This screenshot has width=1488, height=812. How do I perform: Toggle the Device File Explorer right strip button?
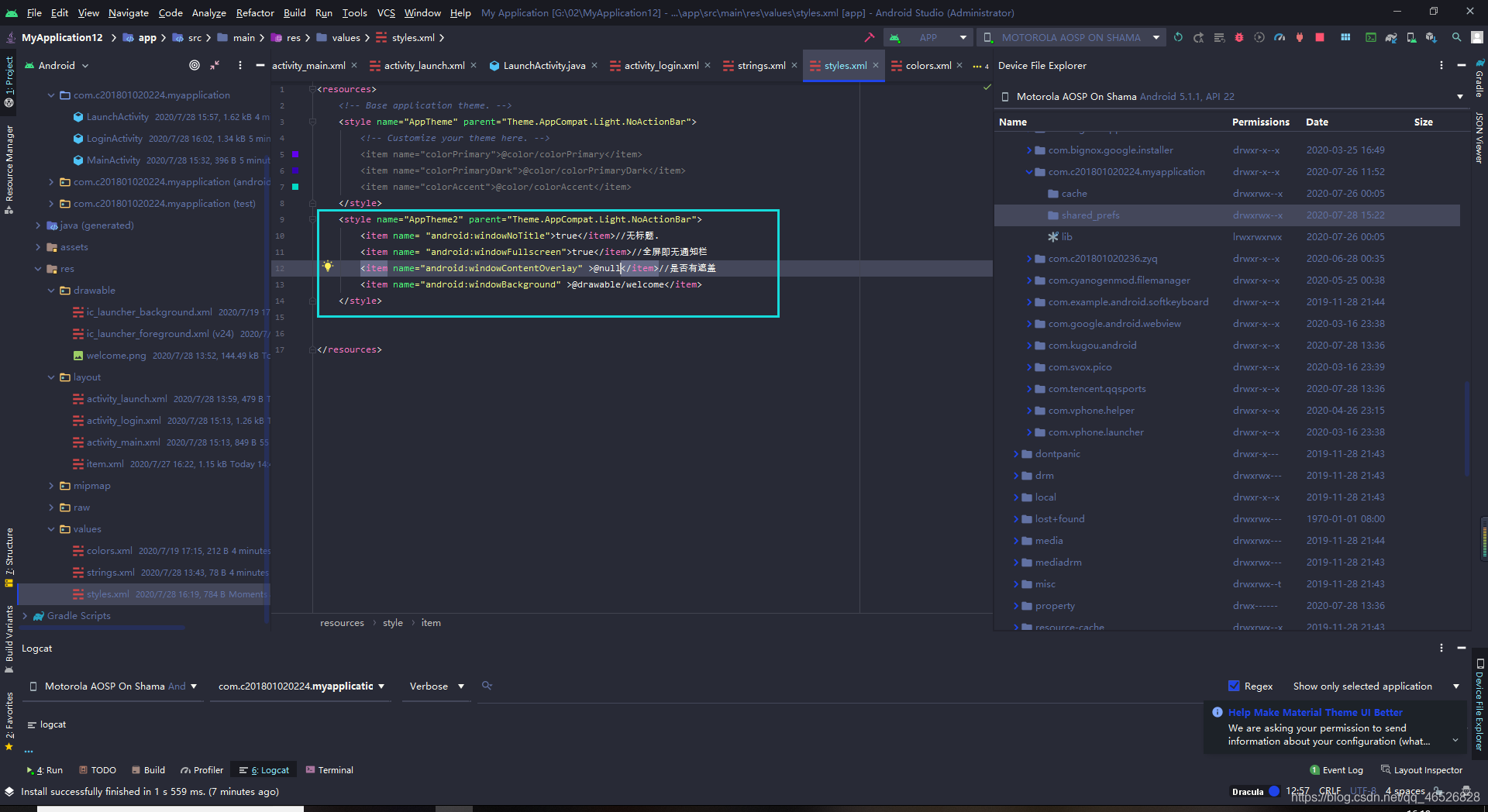coord(1479,704)
